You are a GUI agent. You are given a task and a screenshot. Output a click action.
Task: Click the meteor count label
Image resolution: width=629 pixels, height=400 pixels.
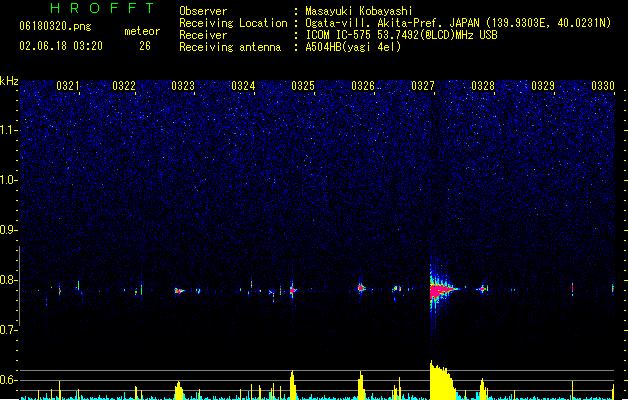142,31
